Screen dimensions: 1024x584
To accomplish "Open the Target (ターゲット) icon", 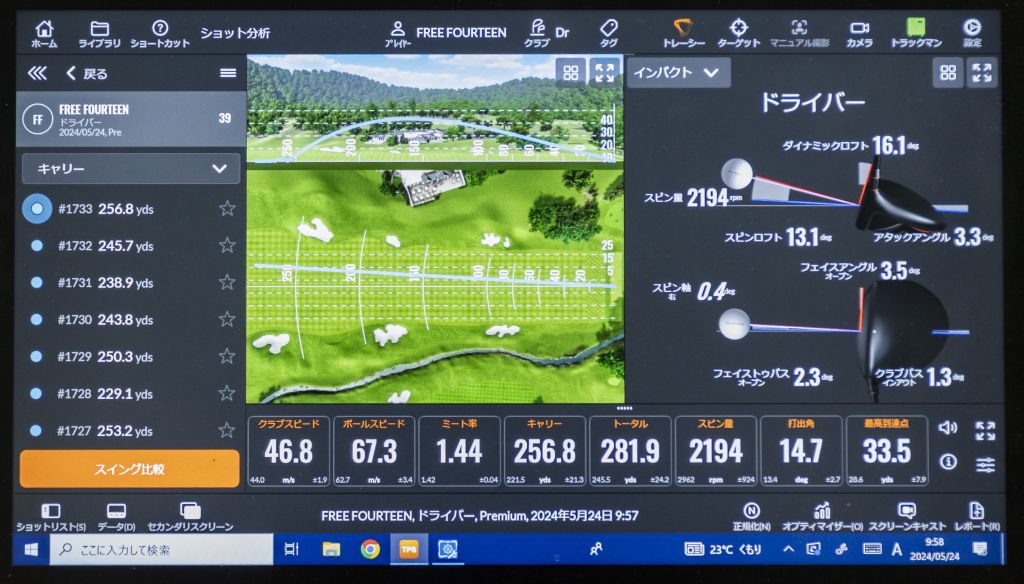I will [739, 33].
